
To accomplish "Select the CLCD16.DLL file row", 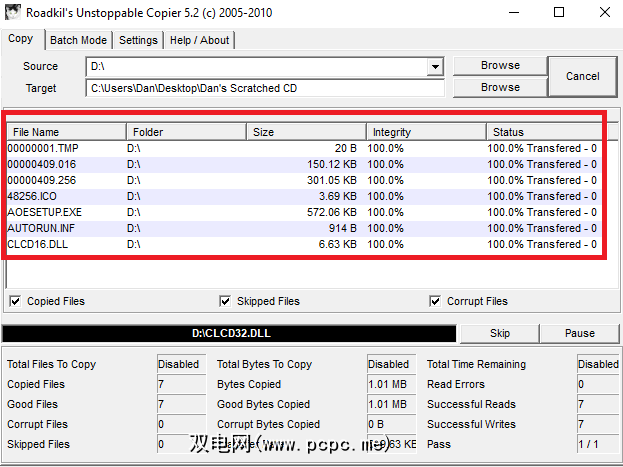I will 304,244.
